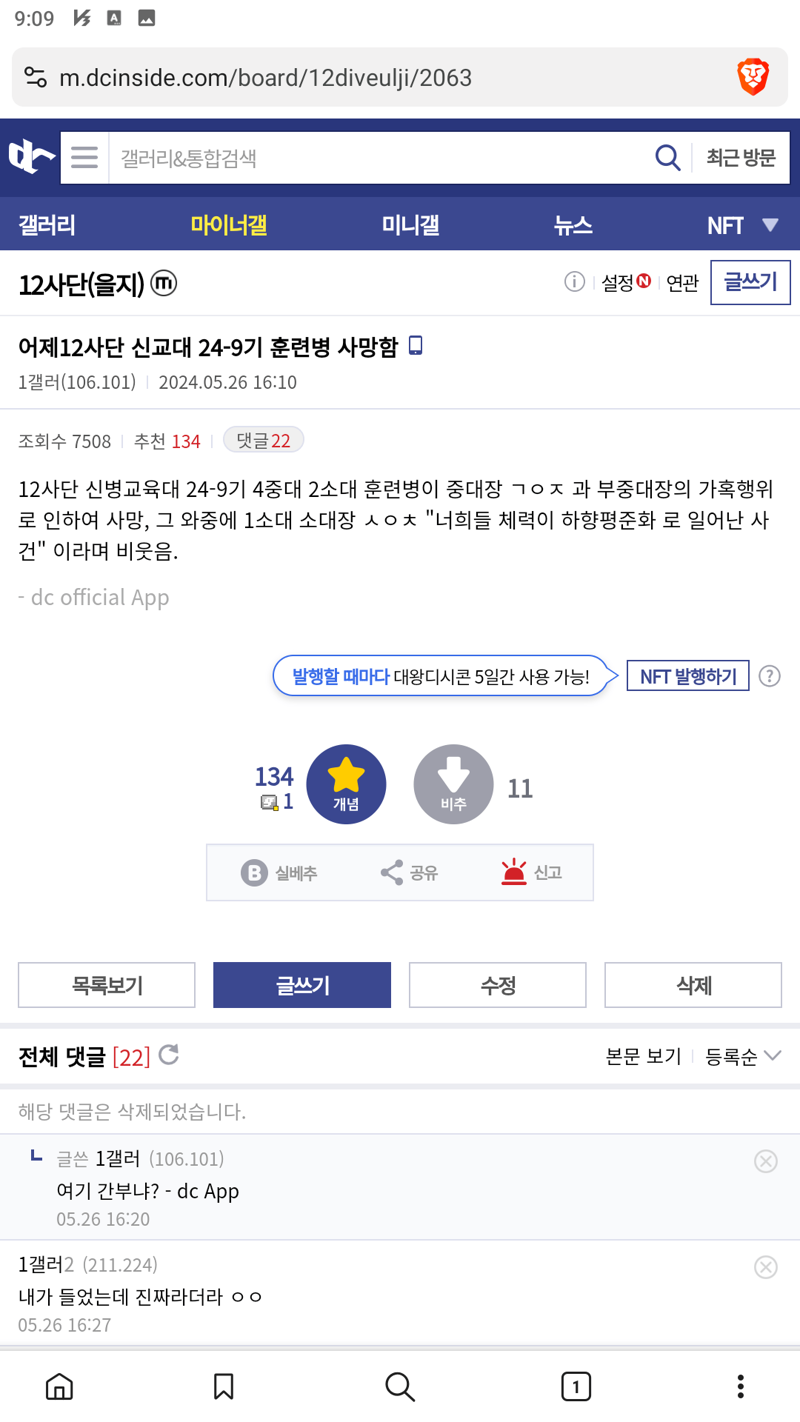Refresh comments with the reload icon
Viewport: 800px width, 1422px height.
tap(169, 1054)
